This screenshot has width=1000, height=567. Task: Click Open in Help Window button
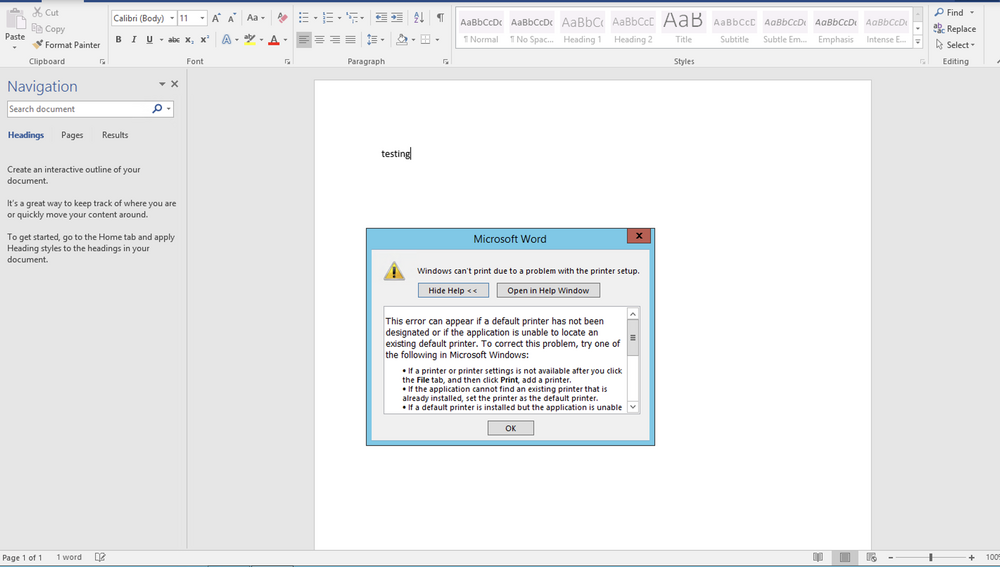[548, 291]
